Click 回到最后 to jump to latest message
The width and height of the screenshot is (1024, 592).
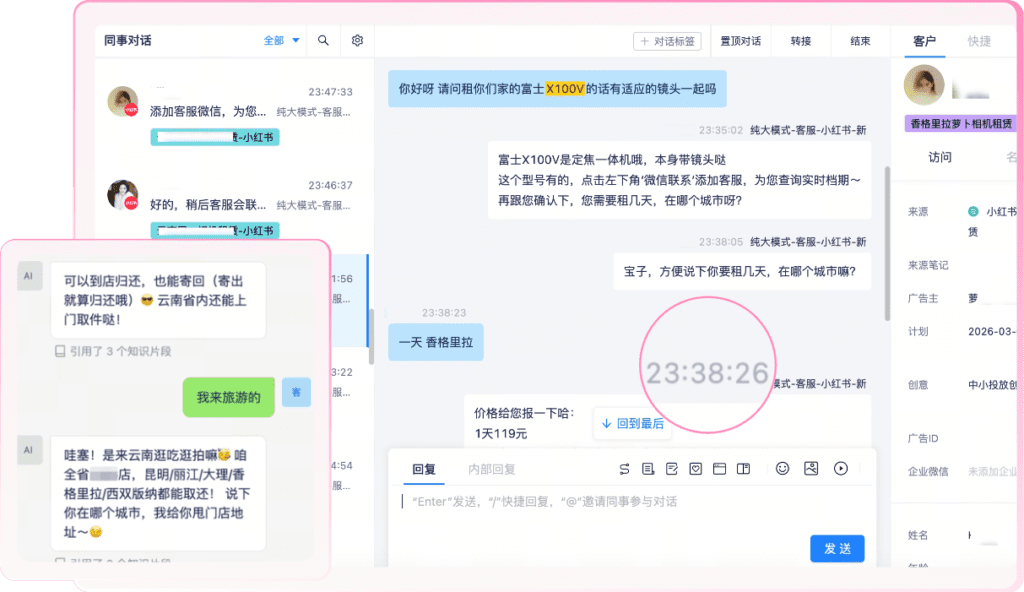(x=632, y=423)
